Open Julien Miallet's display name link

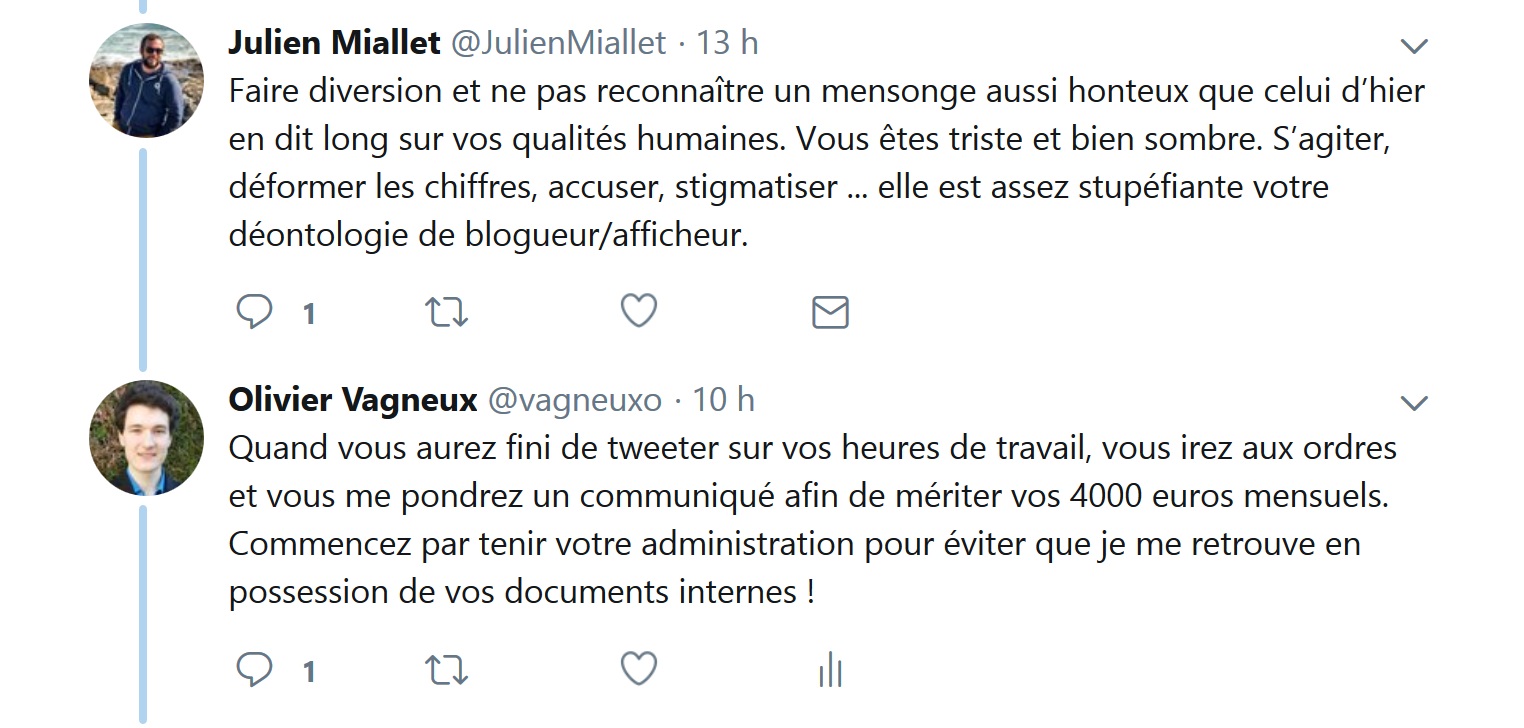pos(334,43)
